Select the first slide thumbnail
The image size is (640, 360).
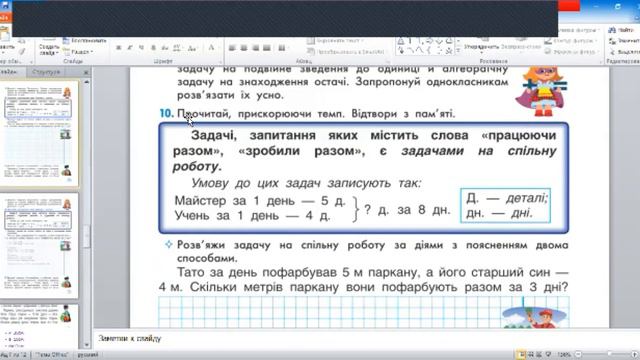(x=39, y=133)
